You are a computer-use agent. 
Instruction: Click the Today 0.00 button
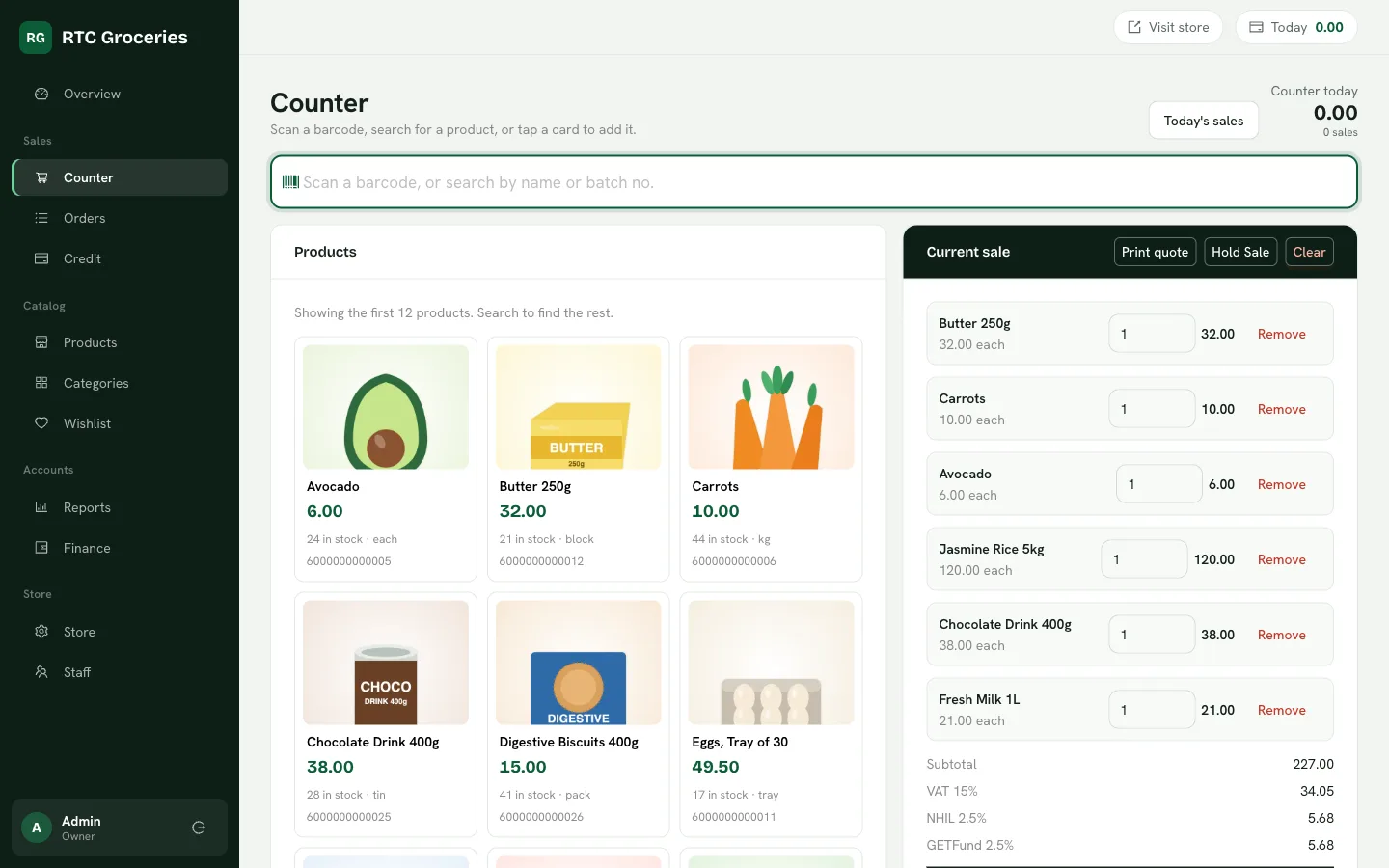(x=1296, y=27)
